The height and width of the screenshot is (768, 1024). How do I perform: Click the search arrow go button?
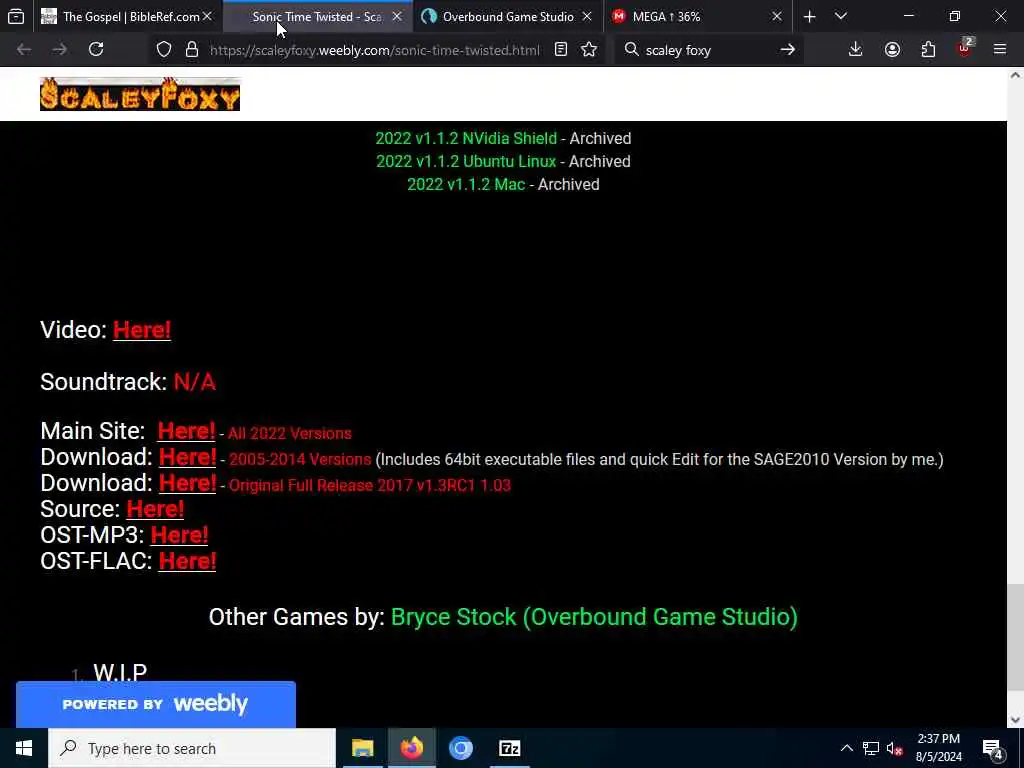coord(788,50)
